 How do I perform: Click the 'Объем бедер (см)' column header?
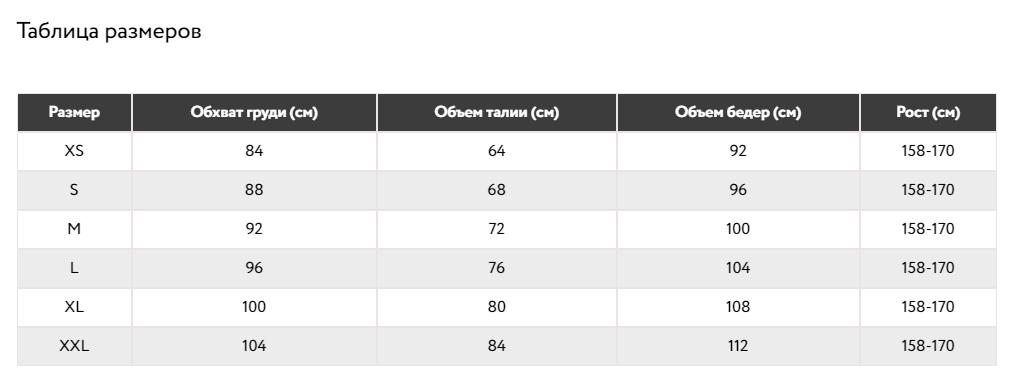pyautogui.click(x=738, y=112)
